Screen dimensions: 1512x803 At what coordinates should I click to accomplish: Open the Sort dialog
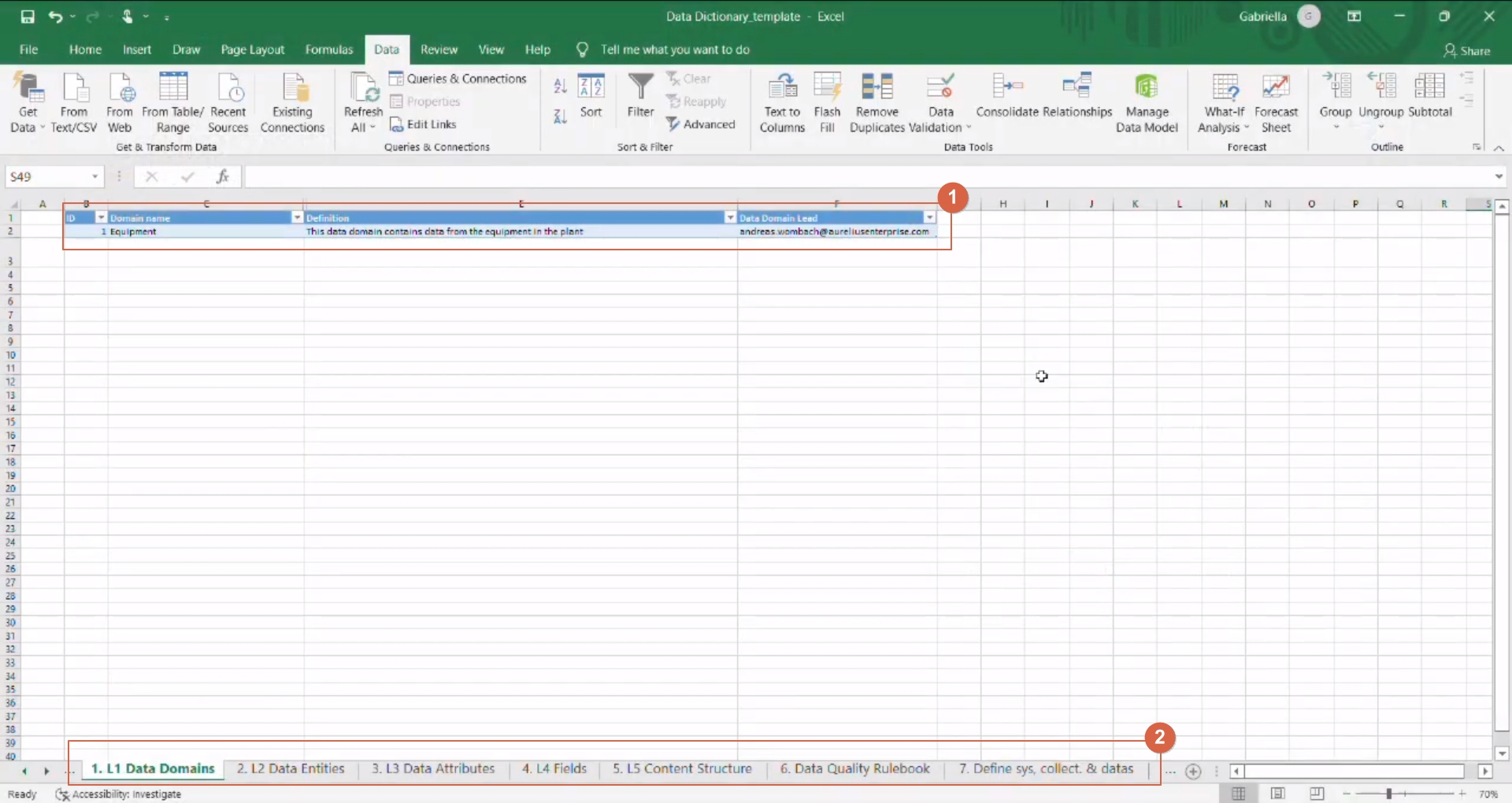(591, 95)
